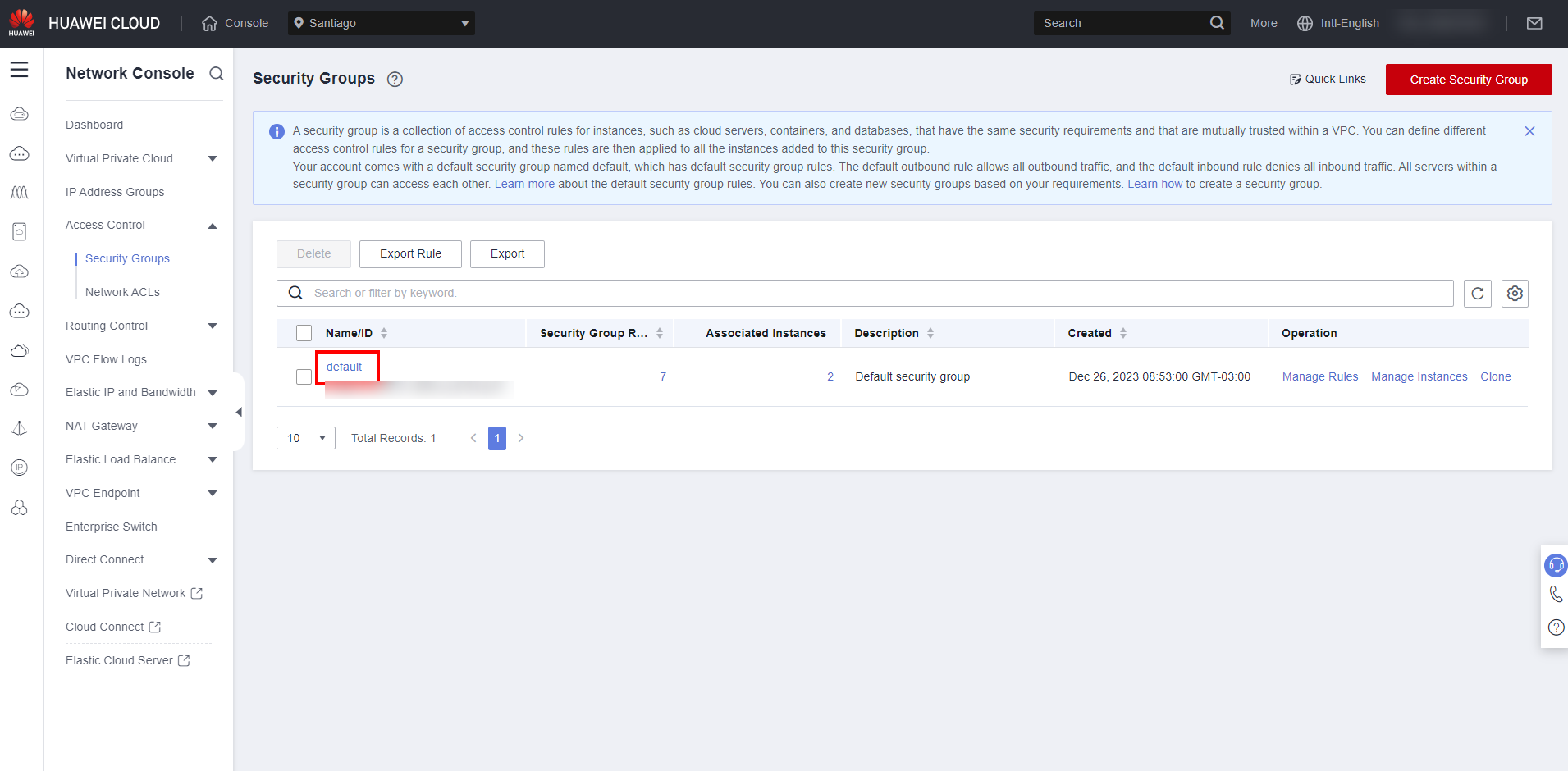Click the refresh icon beside search filter
The image size is (1568, 771).
tap(1477, 294)
